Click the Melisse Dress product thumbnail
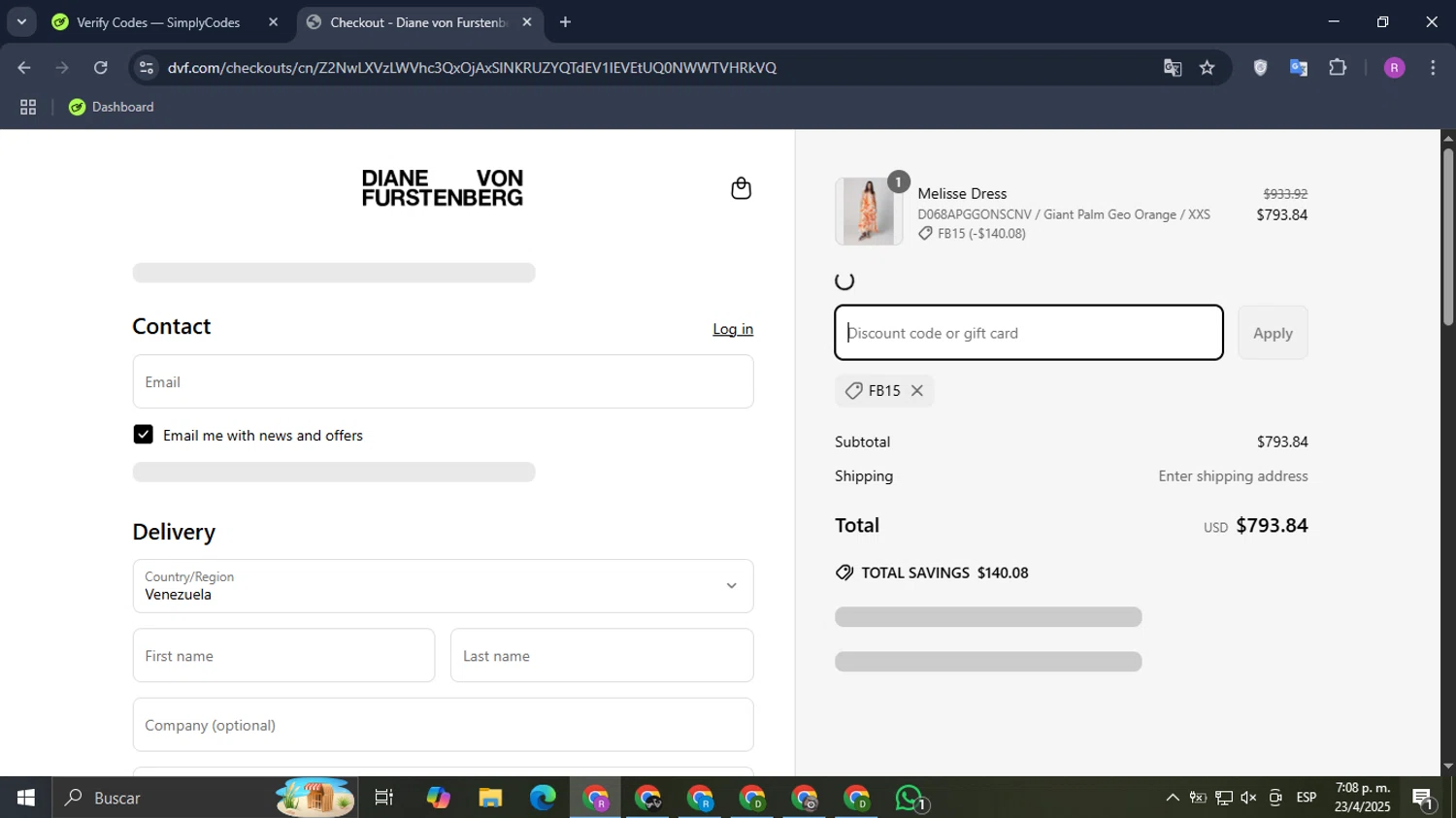Image resolution: width=1456 pixels, height=818 pixels. 868,212
